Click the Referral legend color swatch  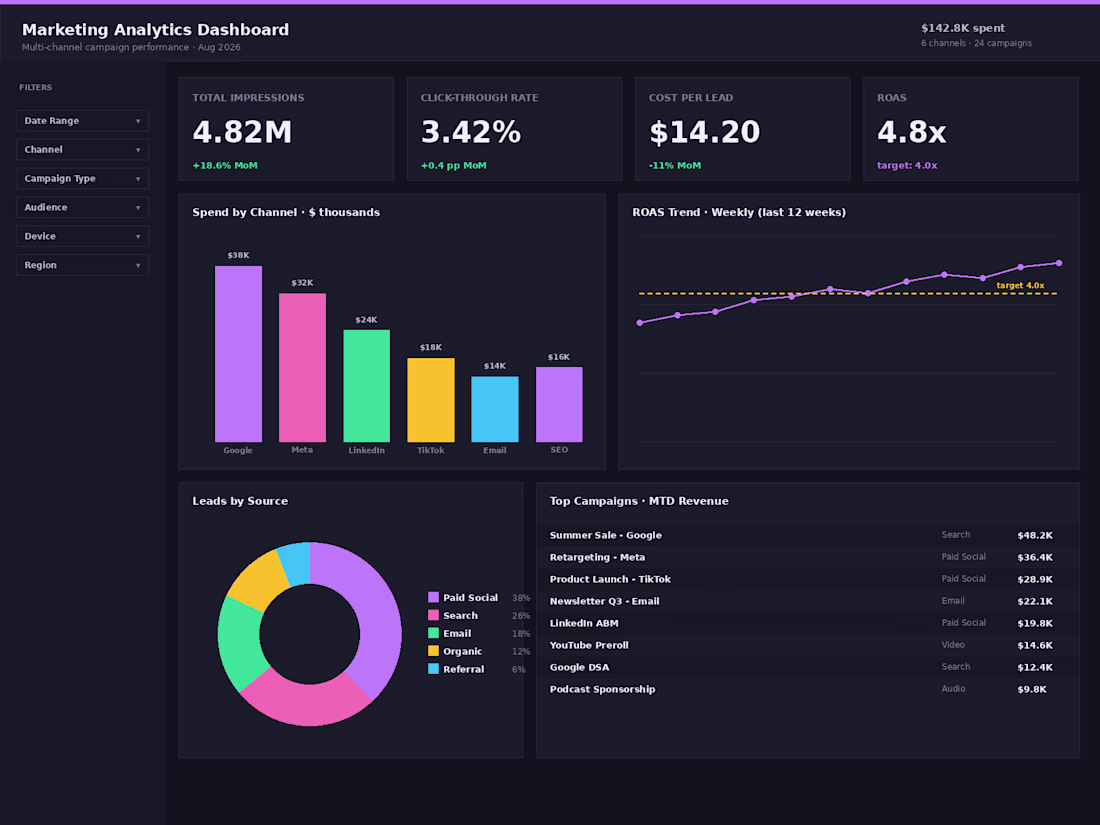point(434,669)
